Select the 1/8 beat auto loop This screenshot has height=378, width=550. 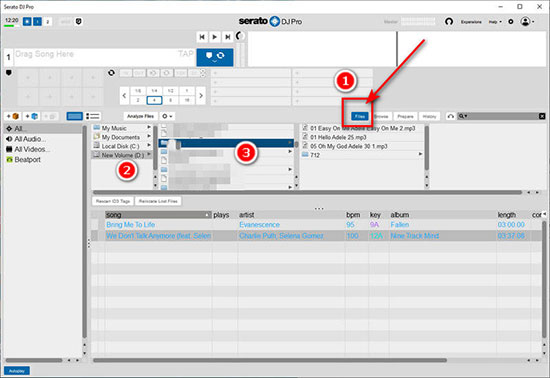click(x=138, y=91)
